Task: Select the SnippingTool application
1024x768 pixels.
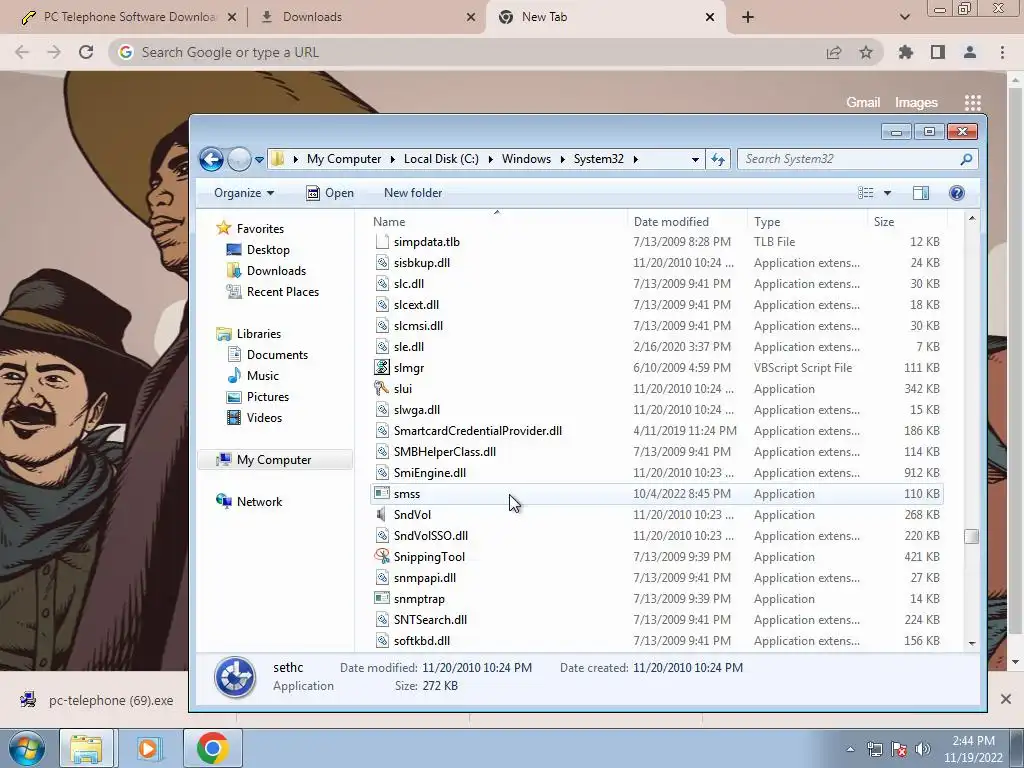Action: pyautogui.click(x=656, y=556)
